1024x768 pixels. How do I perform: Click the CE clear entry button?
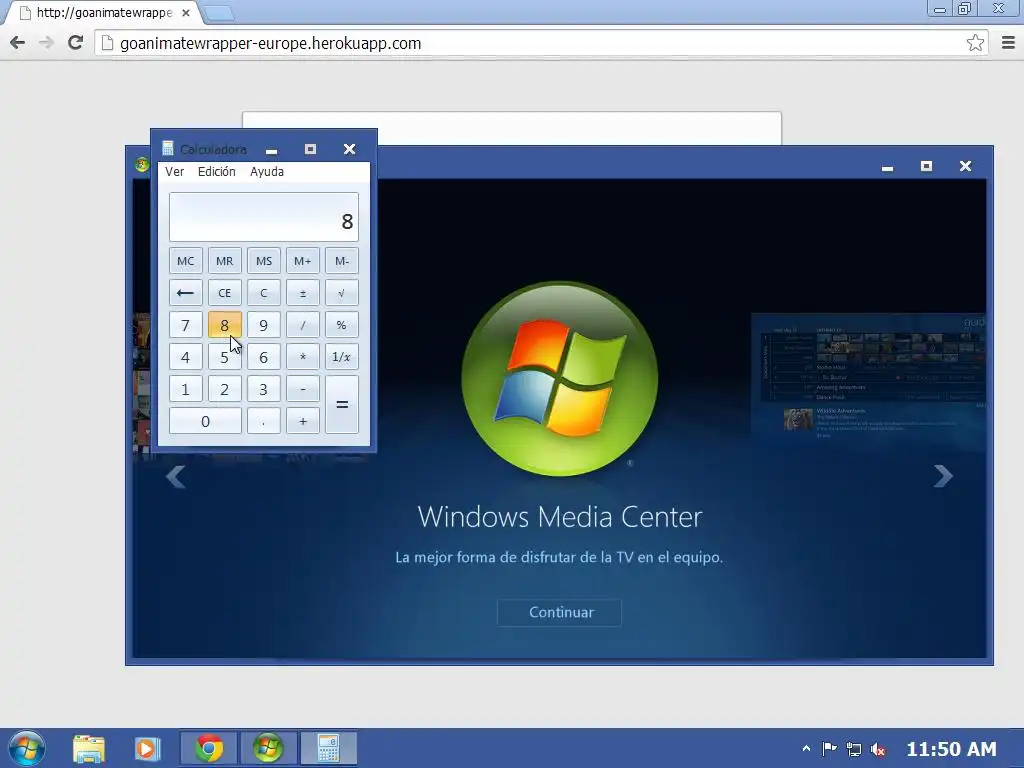225,293
